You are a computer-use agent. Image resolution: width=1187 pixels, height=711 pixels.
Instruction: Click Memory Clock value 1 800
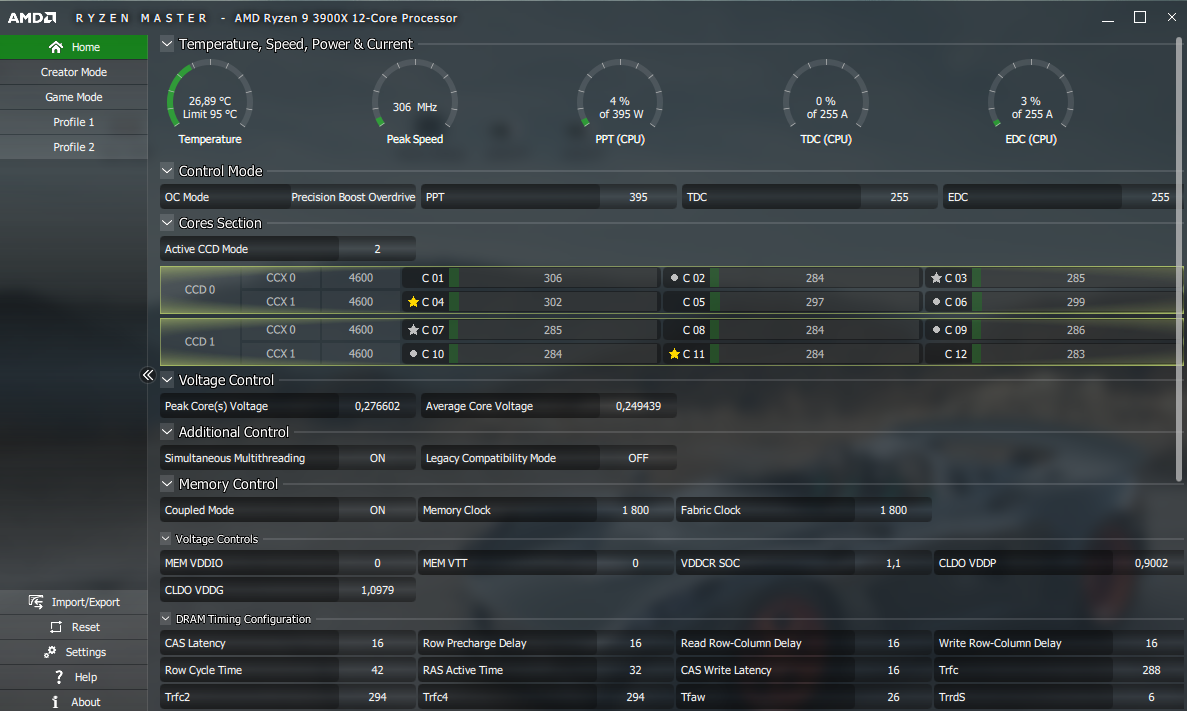pyautogui.click(x=635, y=510)
